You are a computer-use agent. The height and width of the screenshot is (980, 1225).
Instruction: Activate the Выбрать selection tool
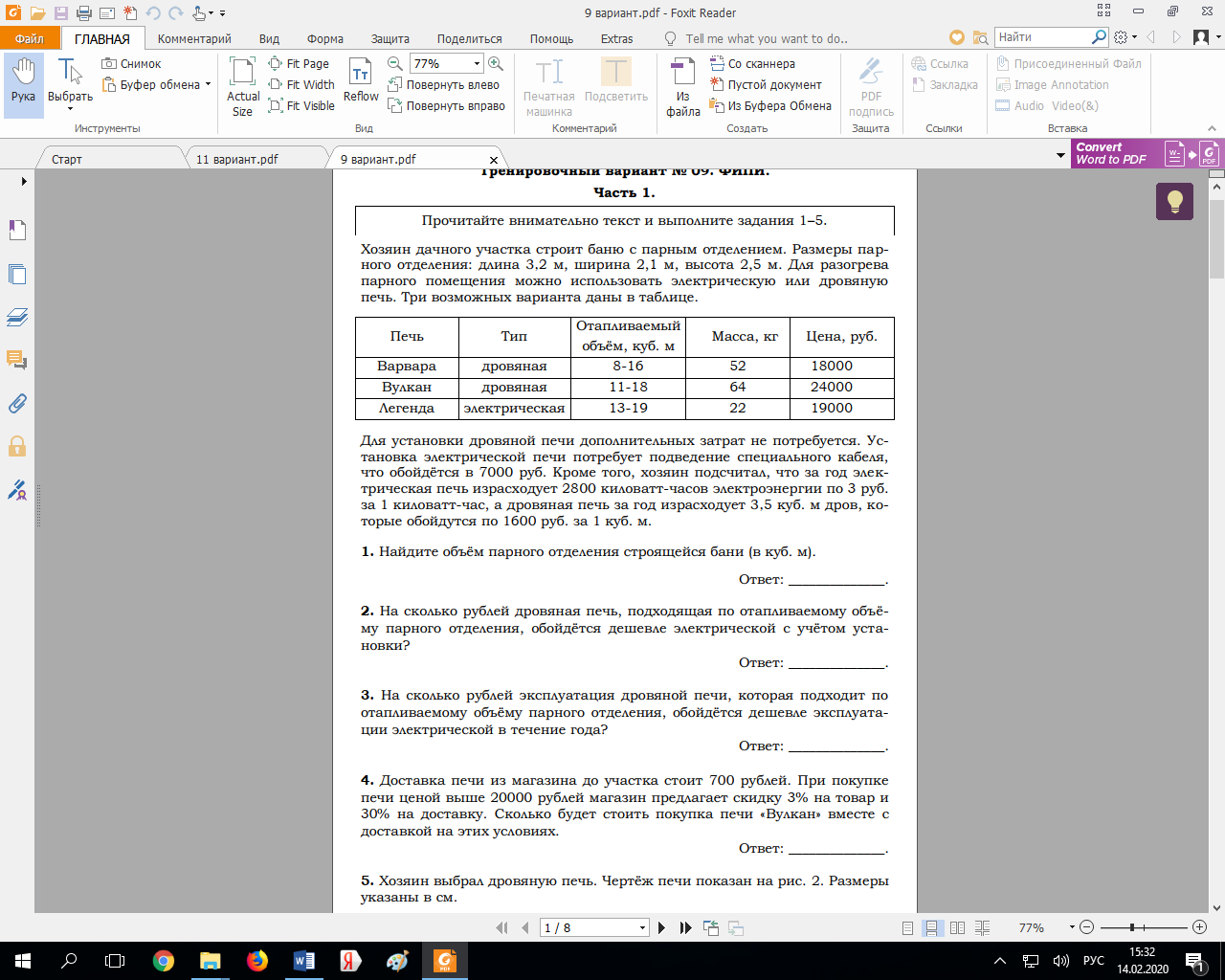pos(70,83)
